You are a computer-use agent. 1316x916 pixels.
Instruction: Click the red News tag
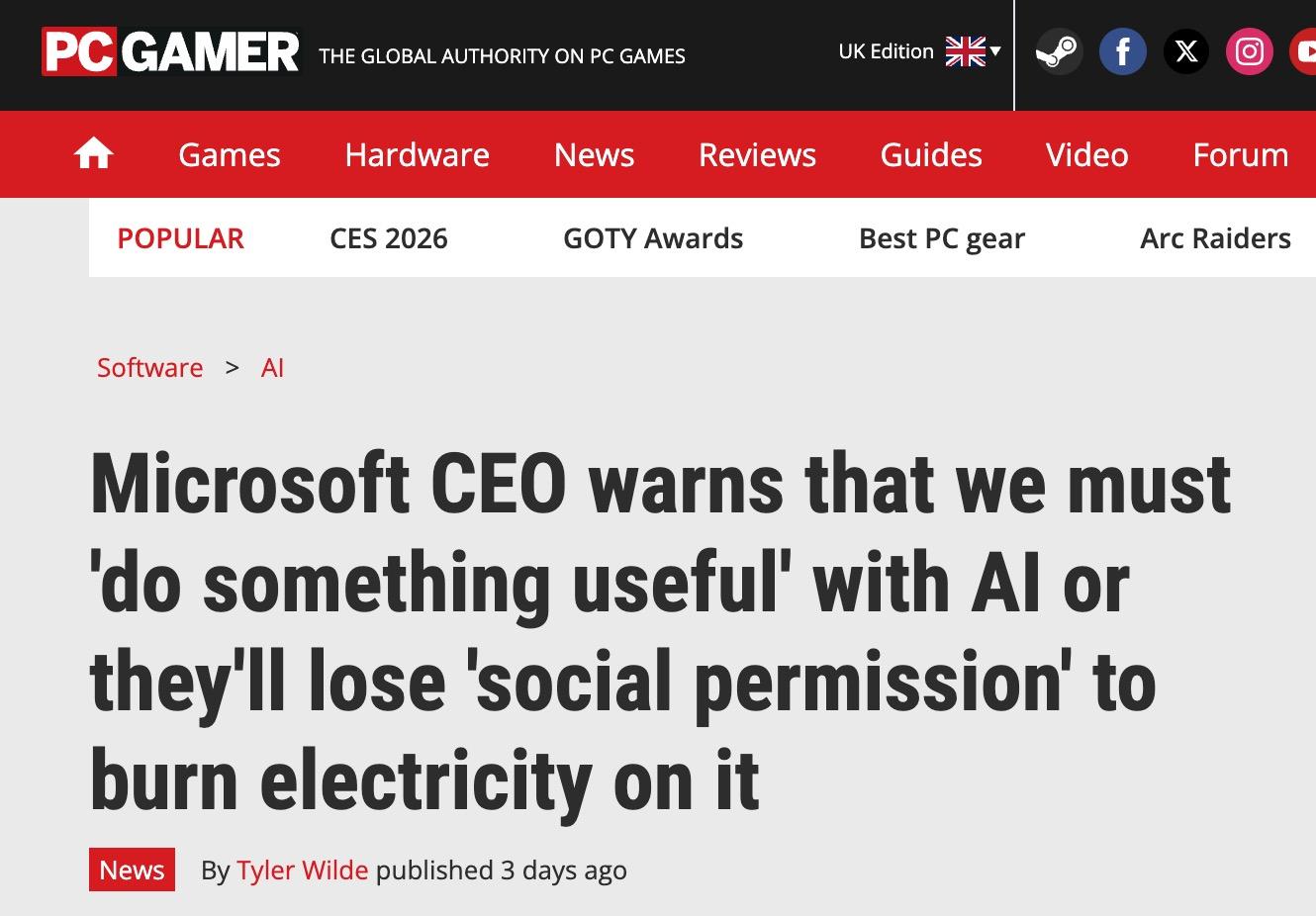pyautogui.click(x=132, y=870)
